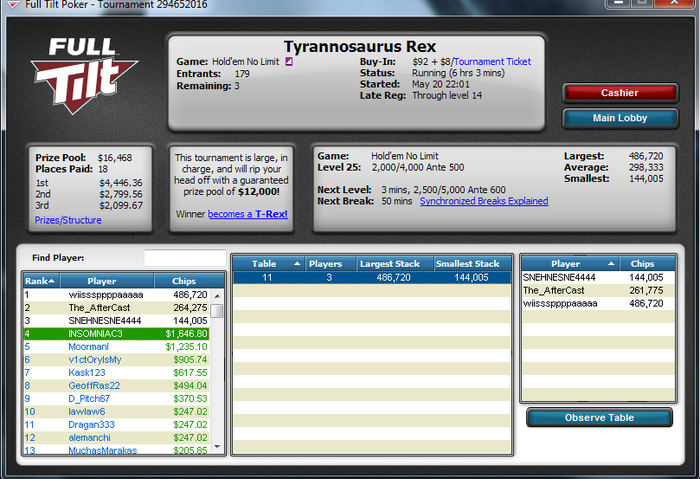Image resolution: width=700 pixels, height=479 pixels.
Task: Select SNEHNESNE4444 in table player list
Action: tap(598, 277)
